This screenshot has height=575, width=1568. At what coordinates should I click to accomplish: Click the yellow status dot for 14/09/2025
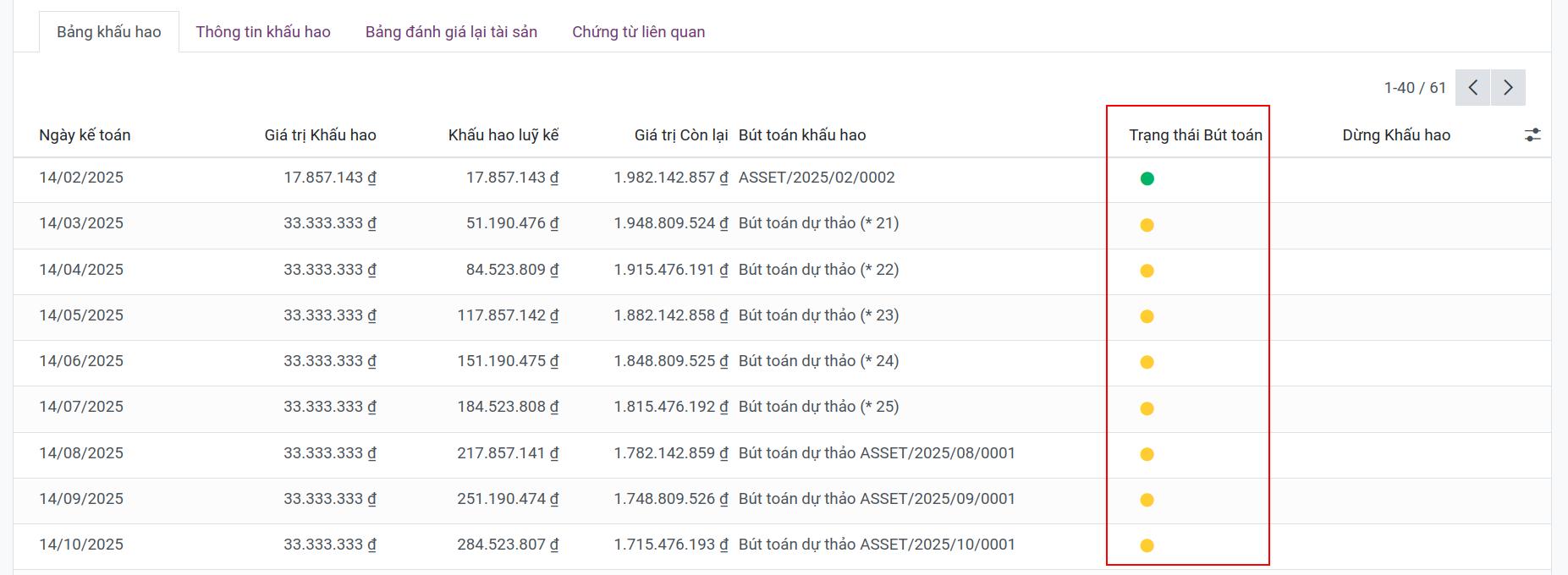coord(1147,500)
